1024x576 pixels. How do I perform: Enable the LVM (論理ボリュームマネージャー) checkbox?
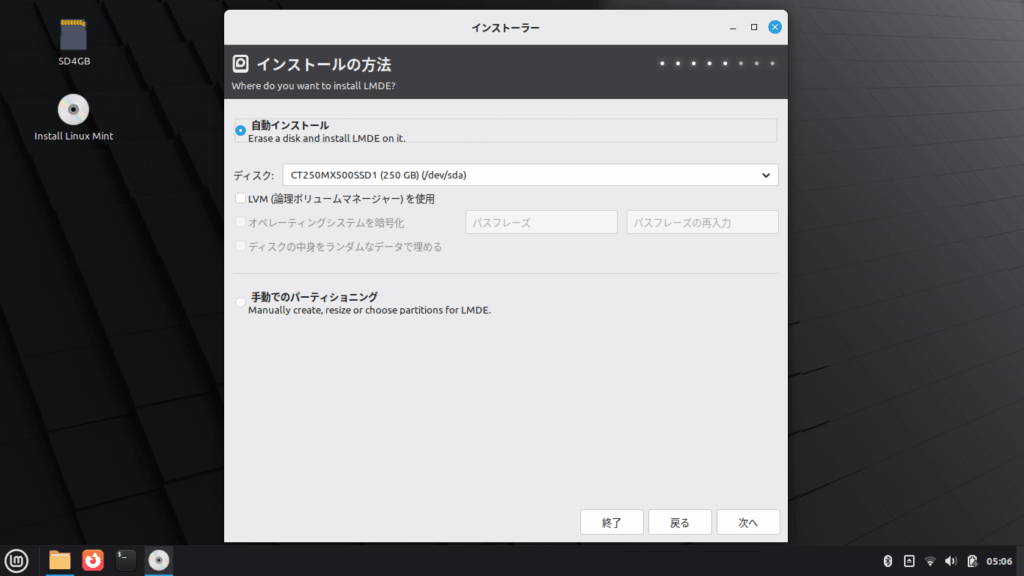click(x=240, y=198)
